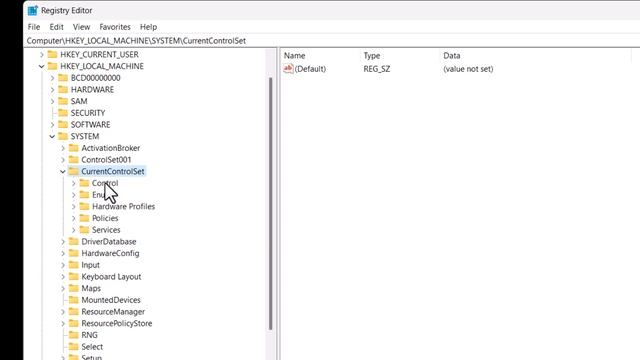Click the registry path address bar
Screen dimensions: 640x360
[331, 41]
